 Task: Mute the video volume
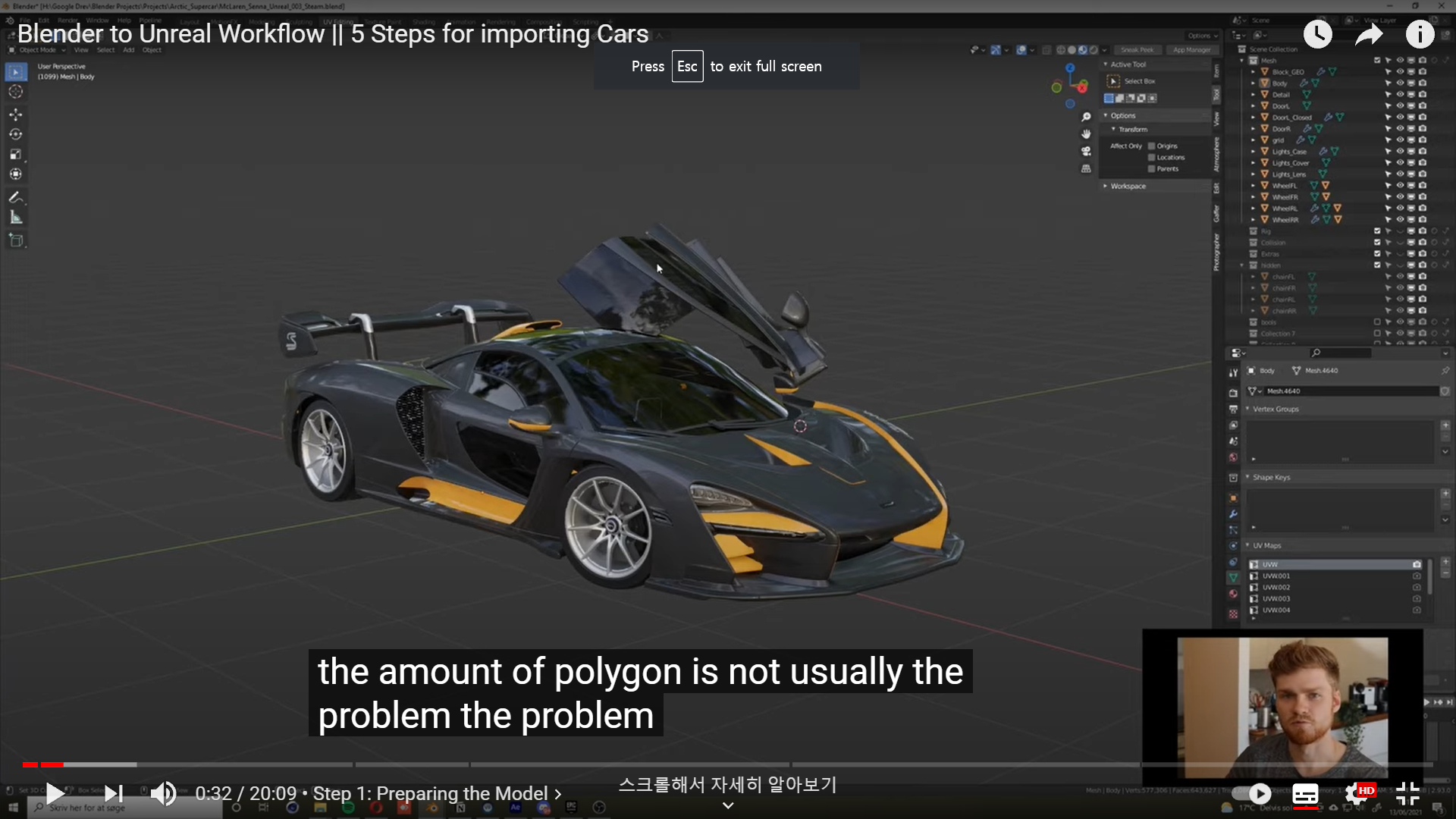click(163, 794)
